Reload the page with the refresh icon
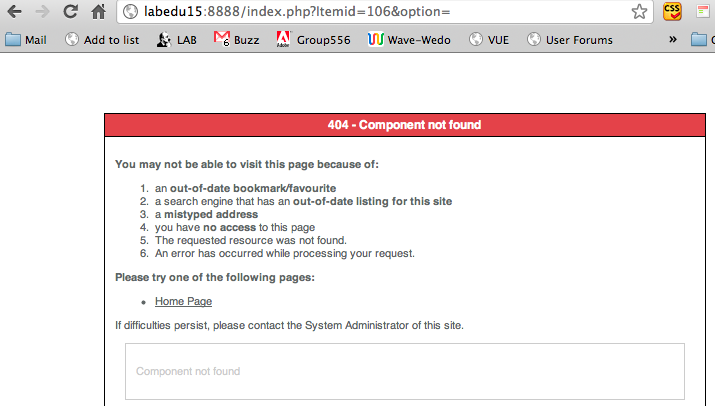The image size is (715, 406). click(71, 11)
